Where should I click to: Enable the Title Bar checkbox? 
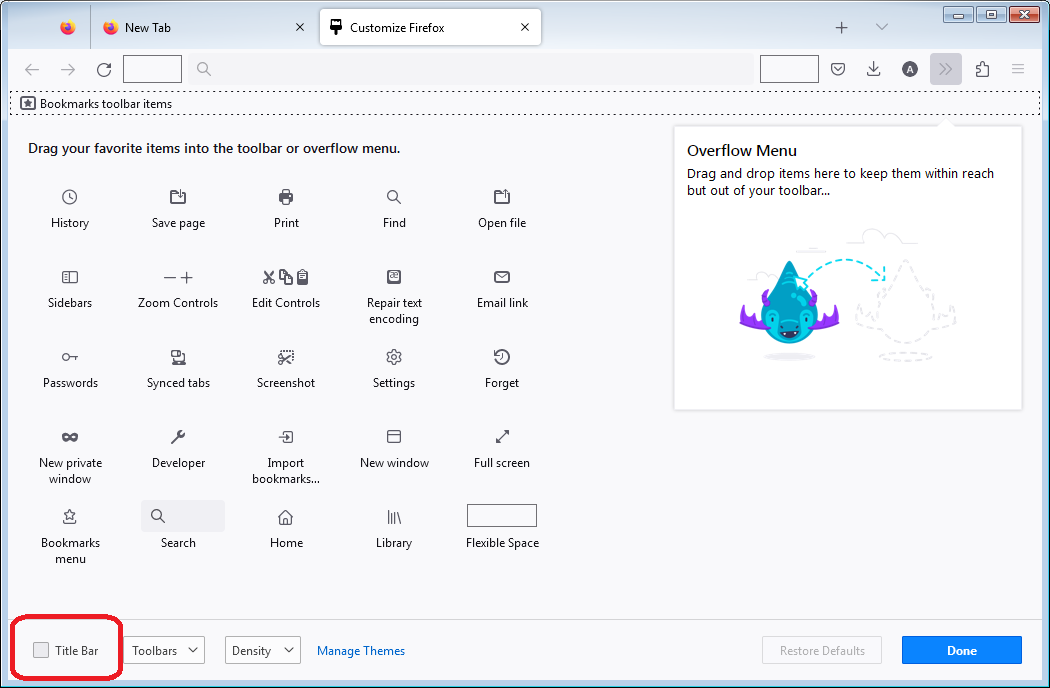[x=41, y=650]
